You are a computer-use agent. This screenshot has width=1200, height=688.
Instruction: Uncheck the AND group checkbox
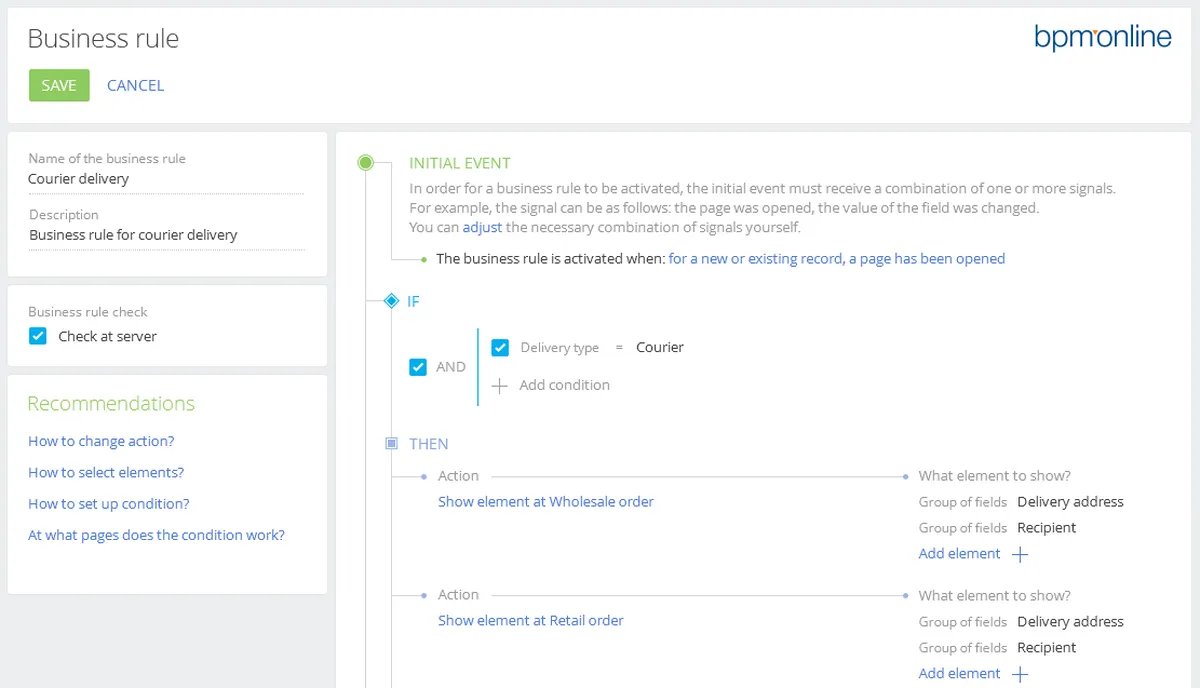(419, 367)
